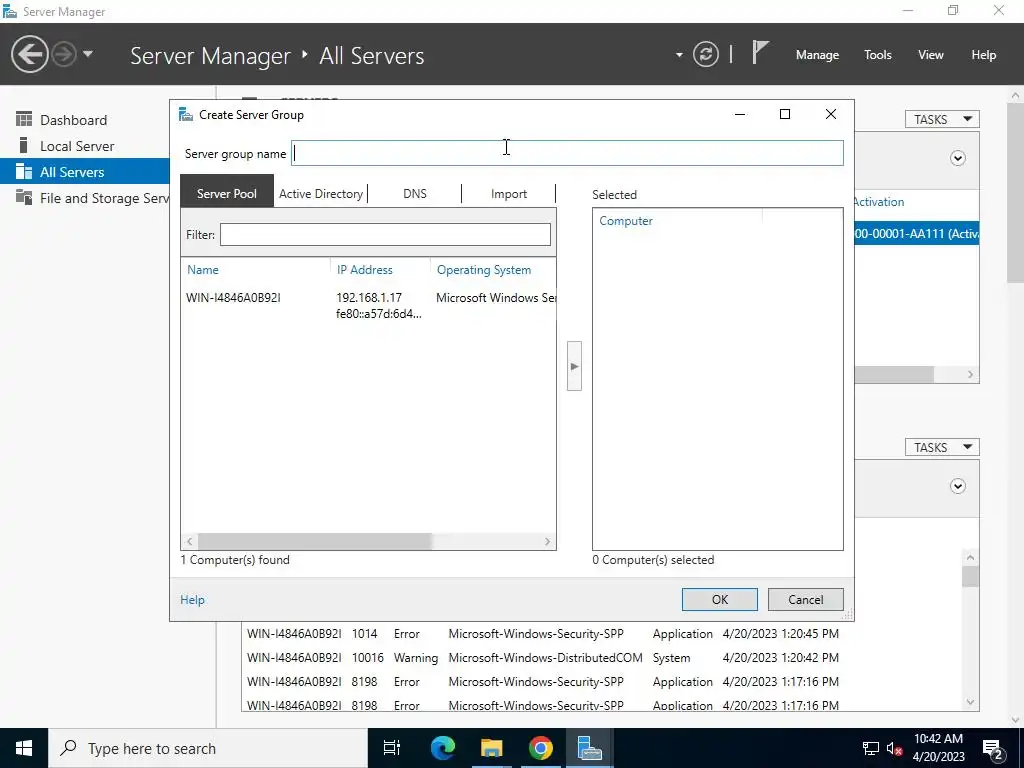Switch to the Active Directory tab
Screen dimensions: 1024x768
tap(321, 193)
